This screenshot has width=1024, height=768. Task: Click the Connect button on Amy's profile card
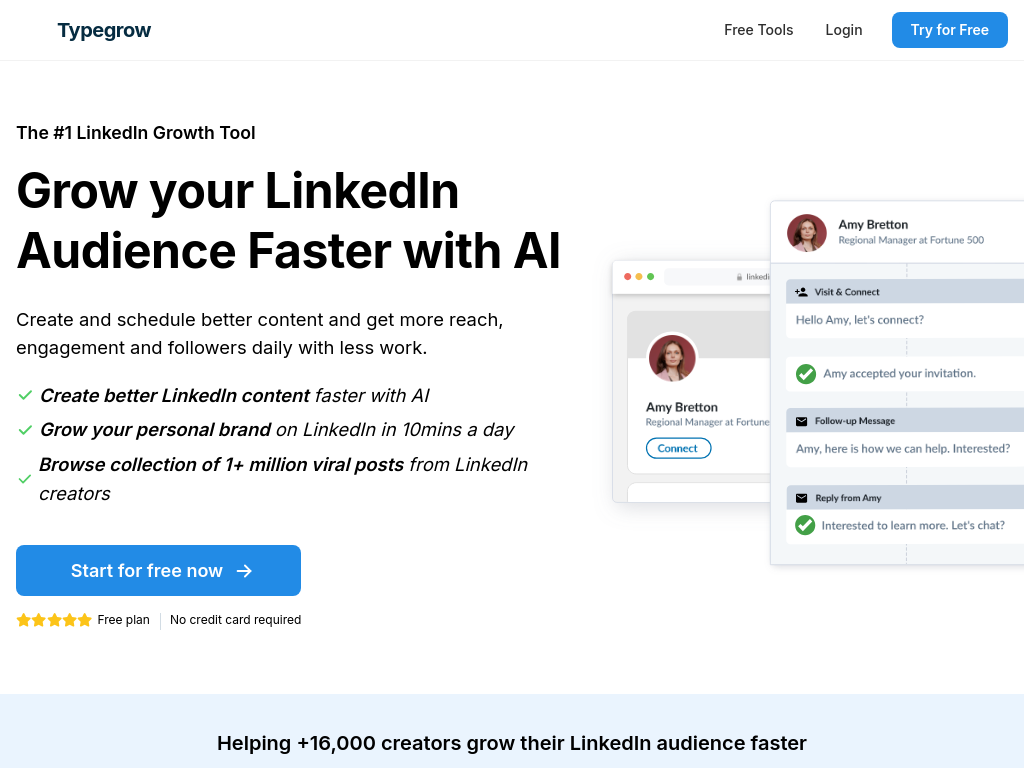(x=678, y=448)
